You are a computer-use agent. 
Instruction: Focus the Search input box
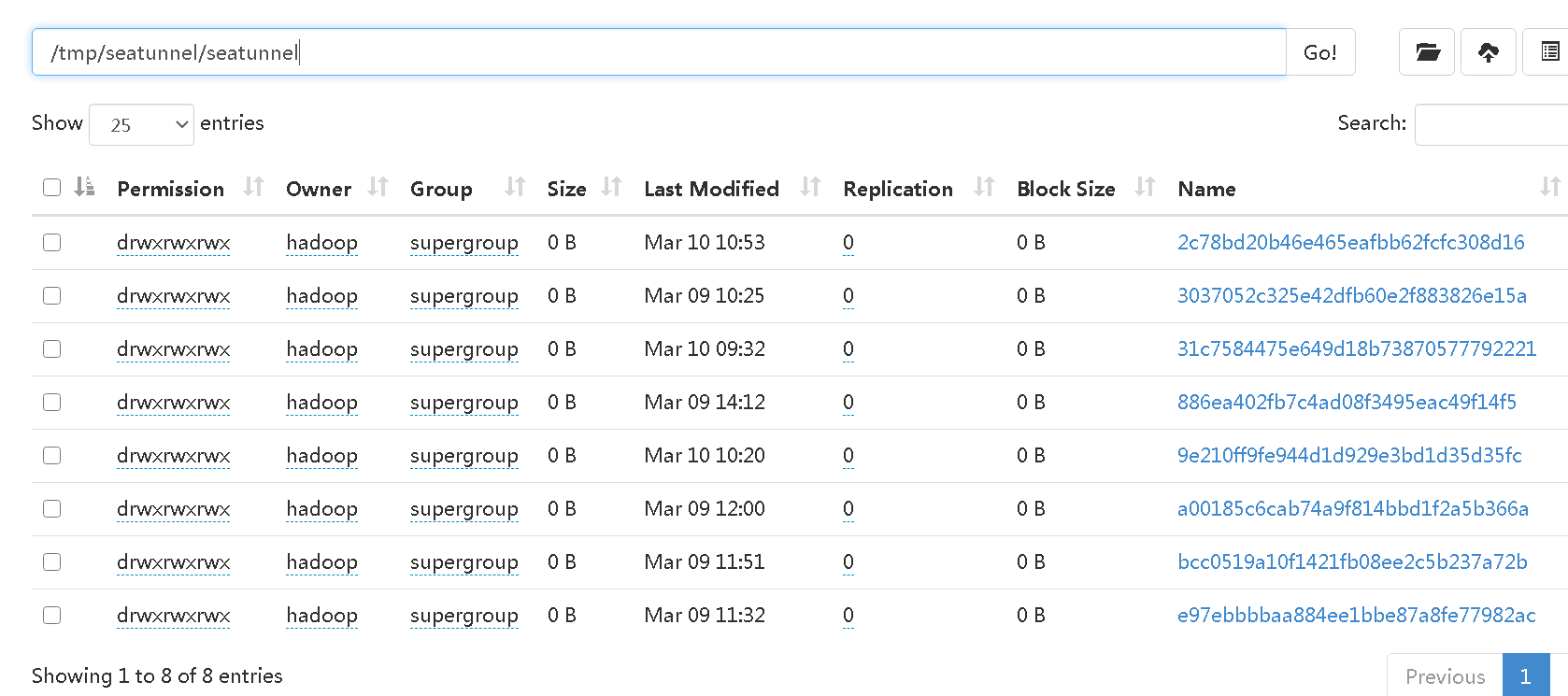[x=1491, y=124]
